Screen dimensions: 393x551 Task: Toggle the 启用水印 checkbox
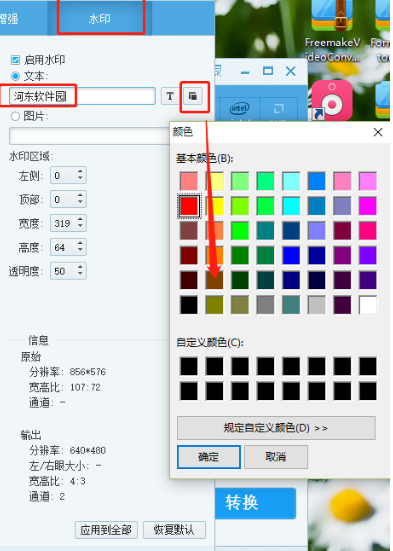click(x=15, y=60)
